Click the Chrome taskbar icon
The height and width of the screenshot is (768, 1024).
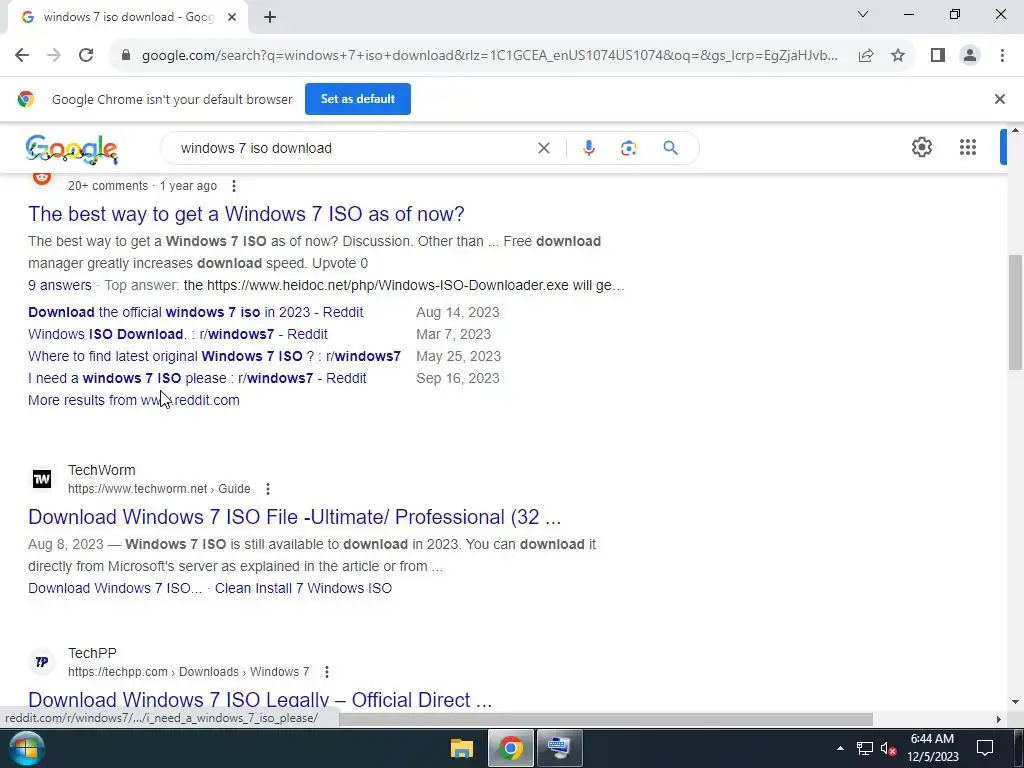pyautogui.click(x=511, y=748)
